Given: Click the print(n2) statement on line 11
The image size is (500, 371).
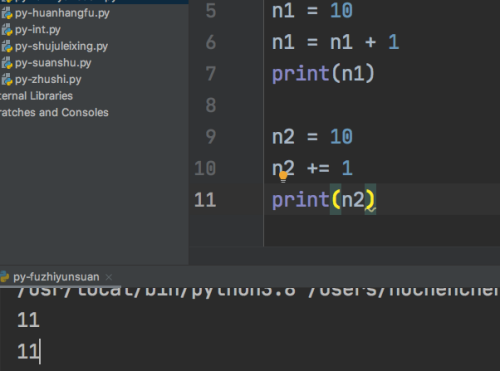Looking at the screenshot, I should click(323, 200).
